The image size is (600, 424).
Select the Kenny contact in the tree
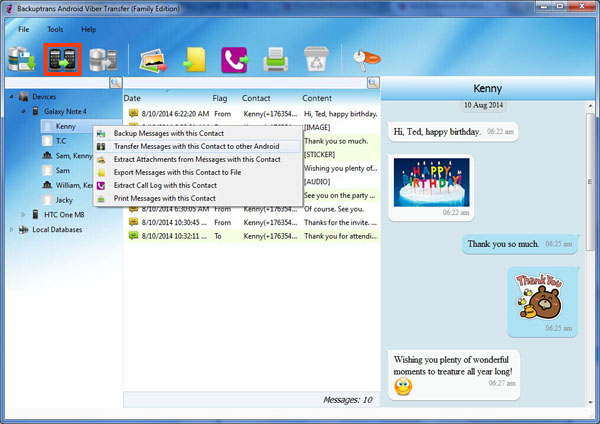click(x=65, y=126)
